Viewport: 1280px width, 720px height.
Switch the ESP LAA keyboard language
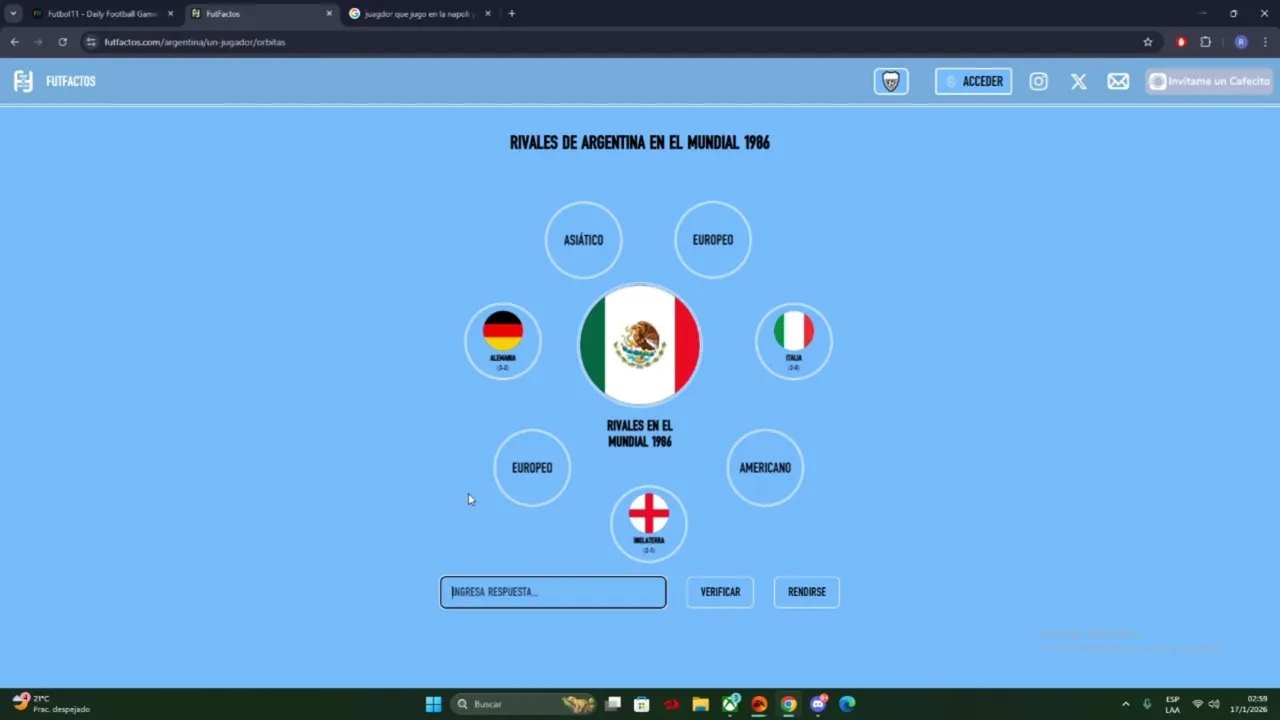1172,704
